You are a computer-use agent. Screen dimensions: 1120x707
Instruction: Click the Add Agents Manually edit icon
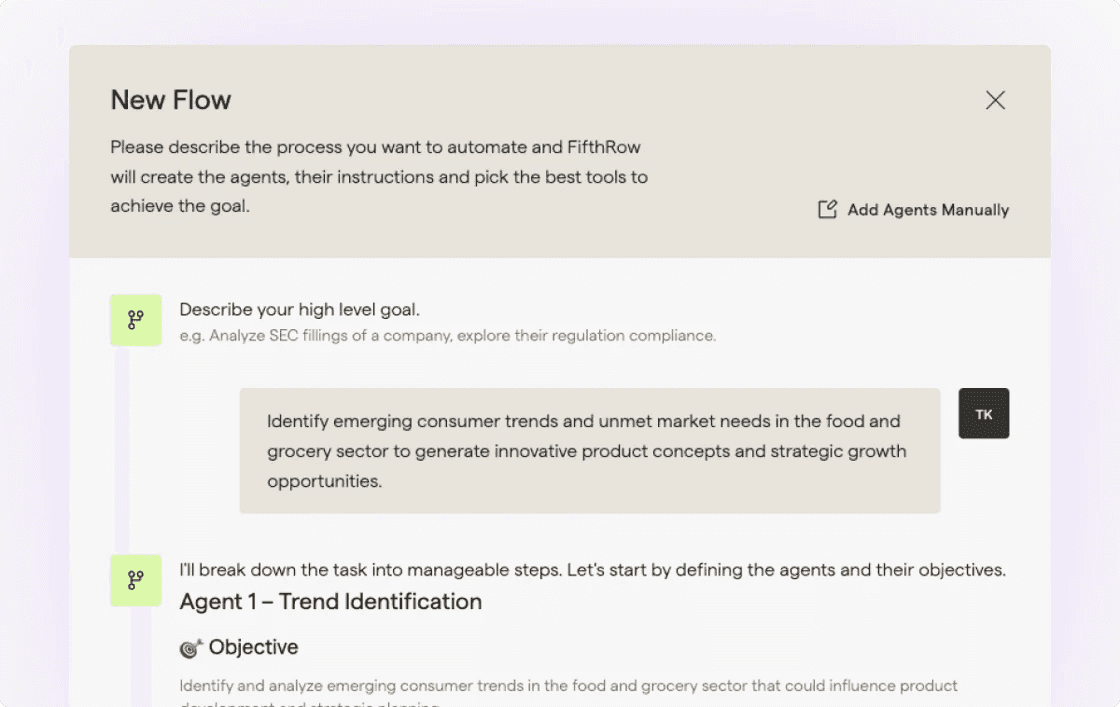coord(827,209)
